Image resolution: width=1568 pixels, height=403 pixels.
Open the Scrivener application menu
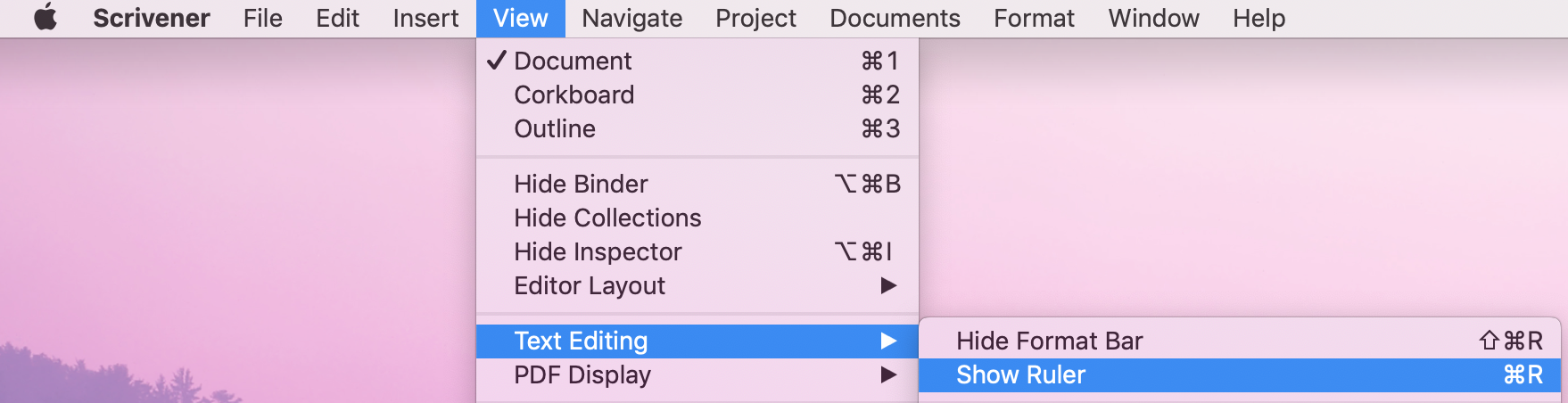[152, 18]
